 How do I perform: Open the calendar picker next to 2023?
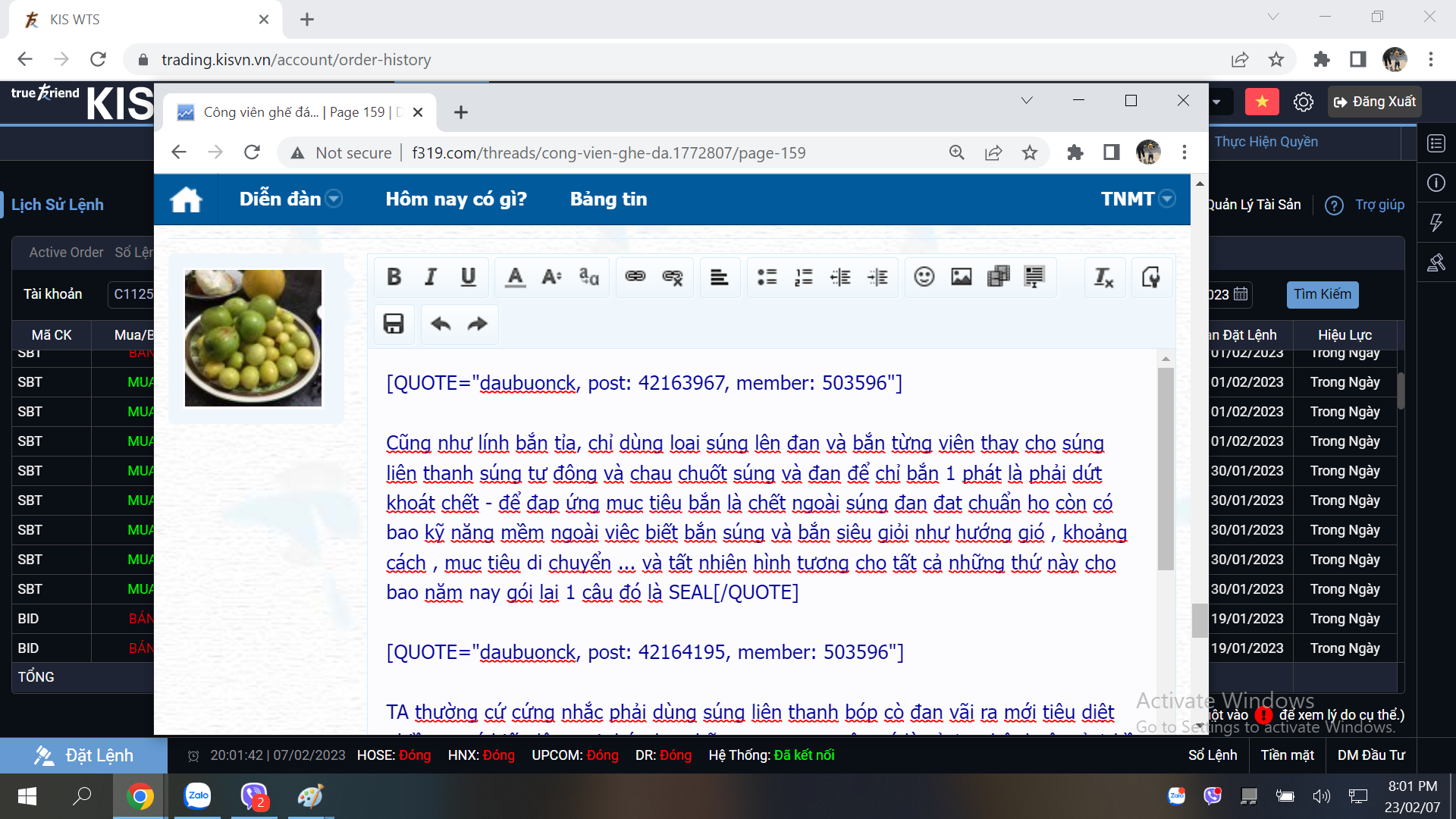coord(1239,294)
